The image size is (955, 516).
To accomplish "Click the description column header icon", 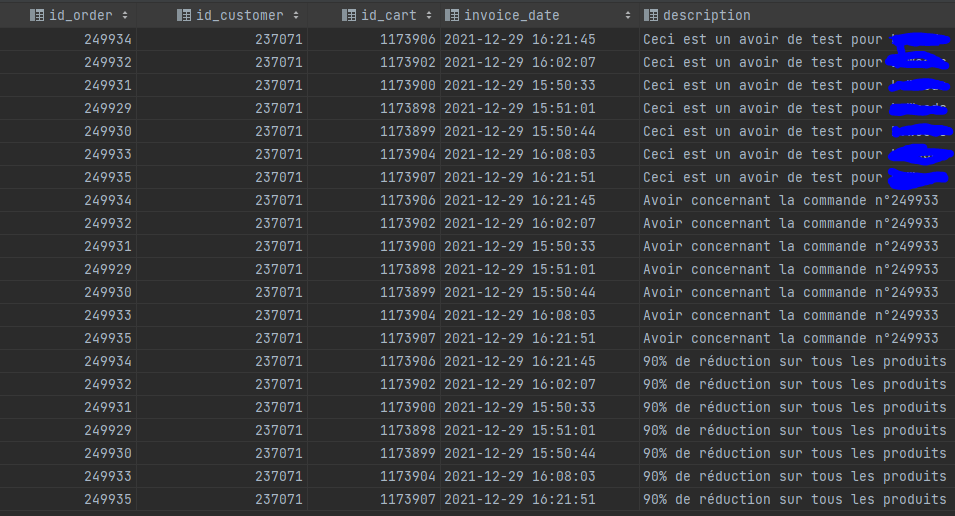I will click(x=652, y=15).
